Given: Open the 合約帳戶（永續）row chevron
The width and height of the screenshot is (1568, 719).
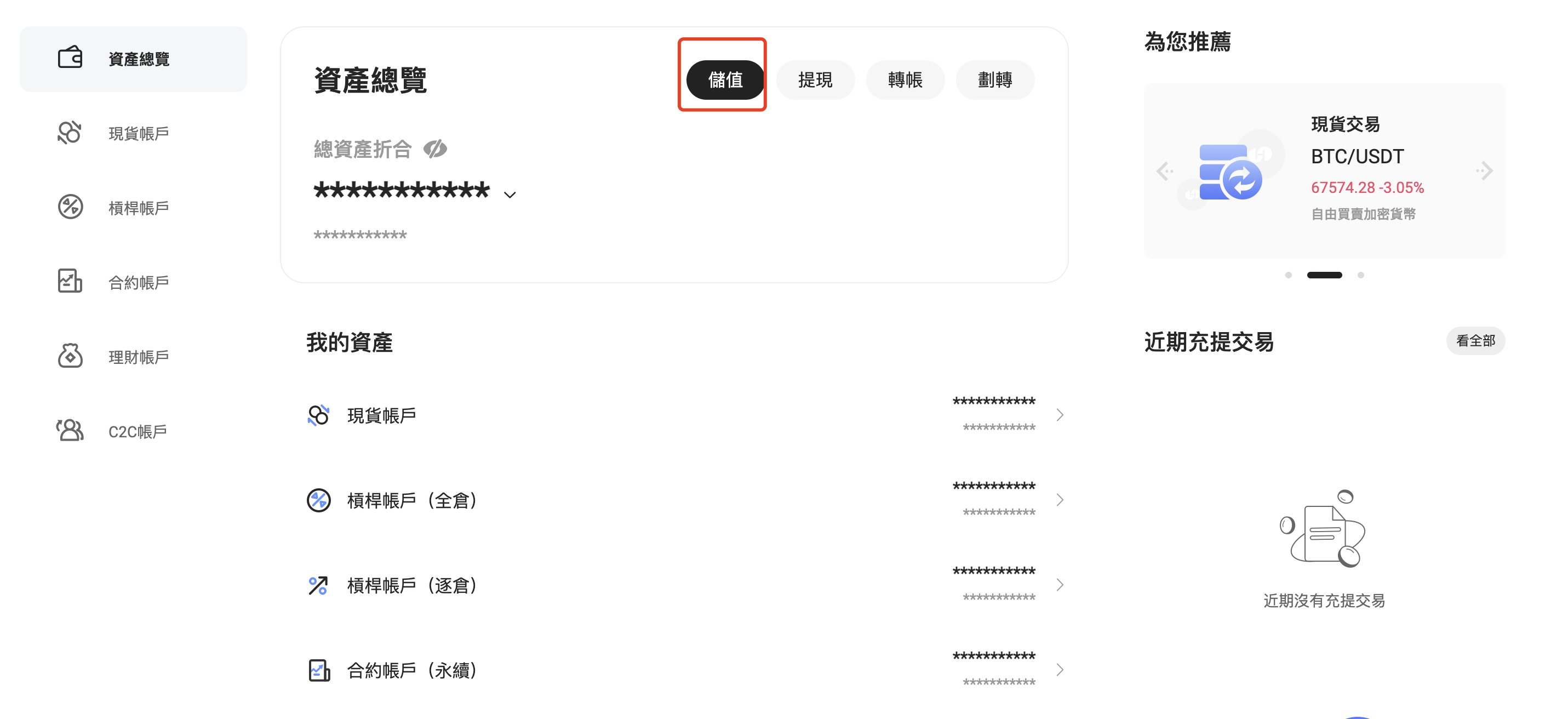Looking at the screenshot, I should coord(1060,670).
